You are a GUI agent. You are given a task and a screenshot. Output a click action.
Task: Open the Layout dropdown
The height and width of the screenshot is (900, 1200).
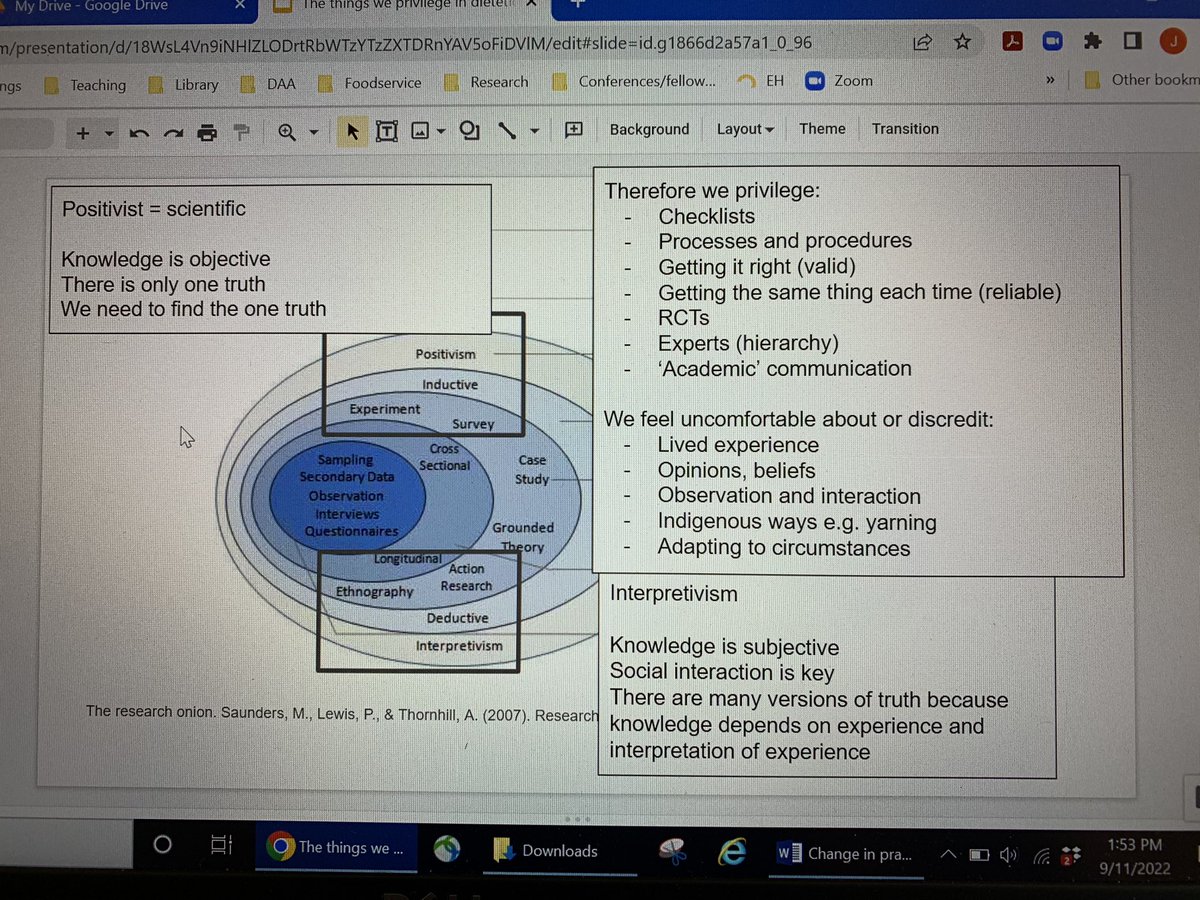tap(744, 129)
